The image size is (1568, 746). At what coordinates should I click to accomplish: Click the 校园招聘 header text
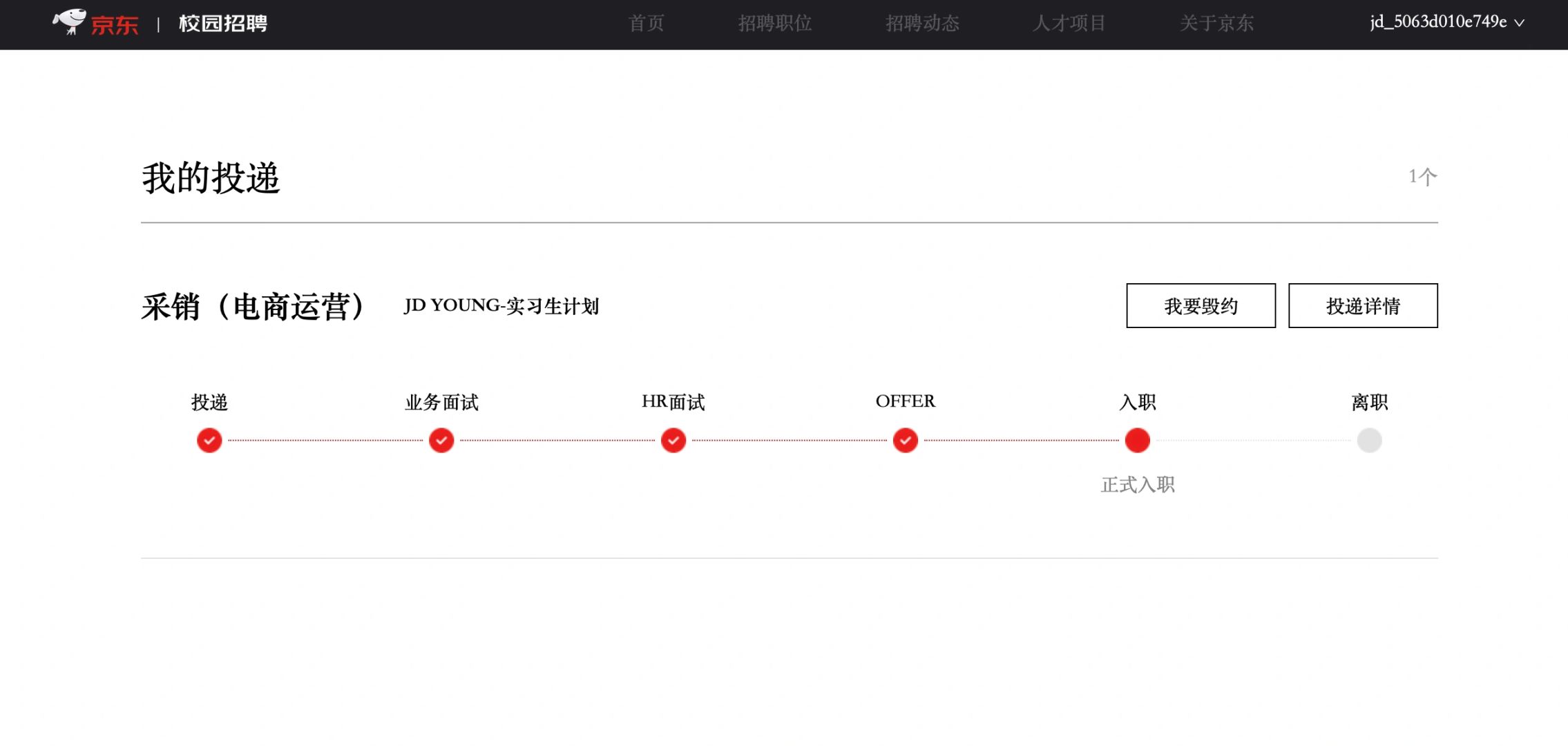223,23
